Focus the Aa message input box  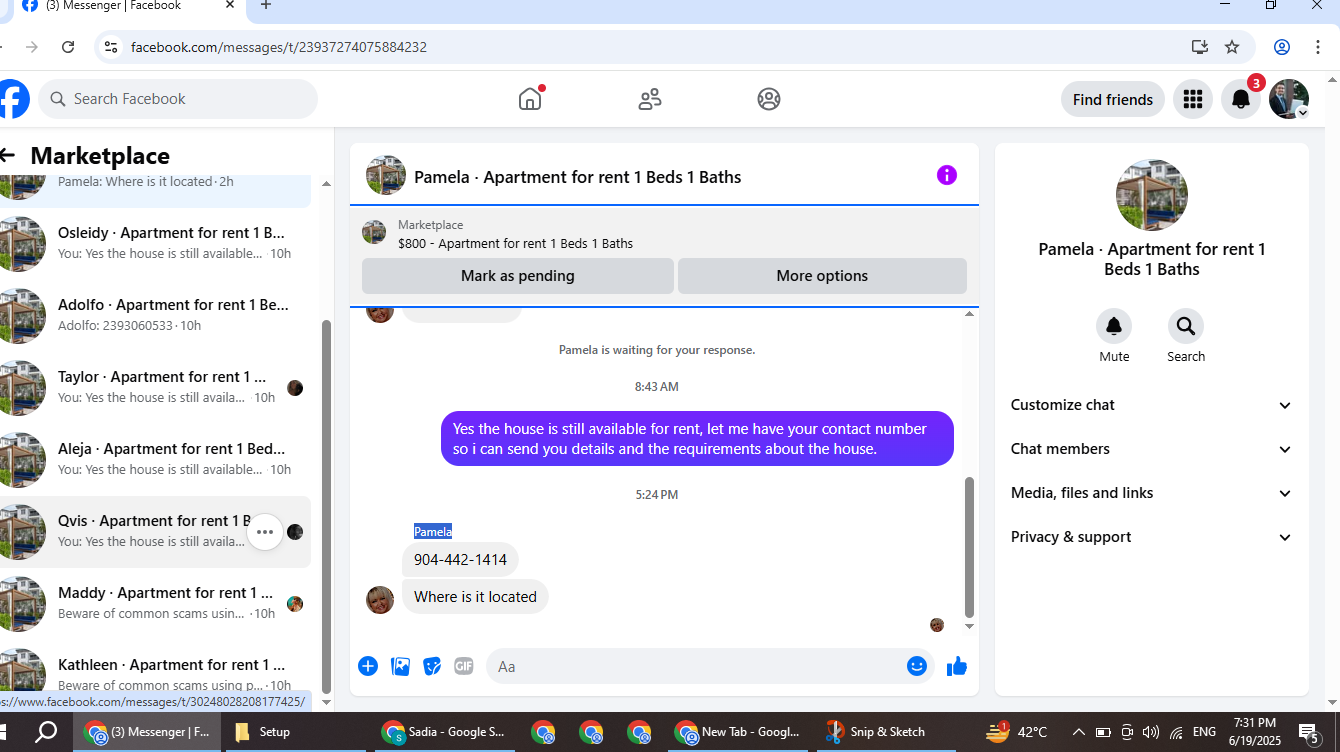click(x=710, y=666)
